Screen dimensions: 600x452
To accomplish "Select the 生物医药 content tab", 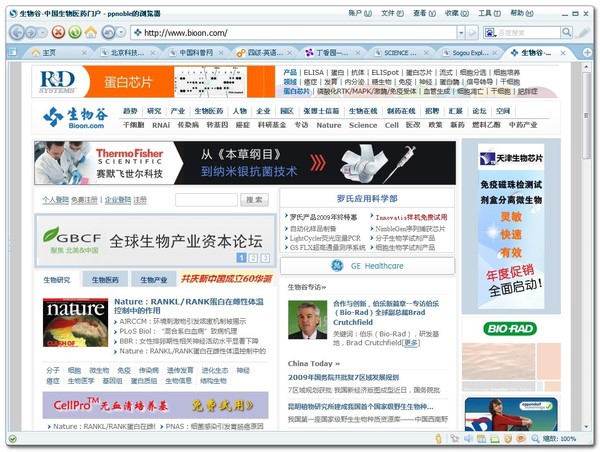I will (x=105, y=280).
